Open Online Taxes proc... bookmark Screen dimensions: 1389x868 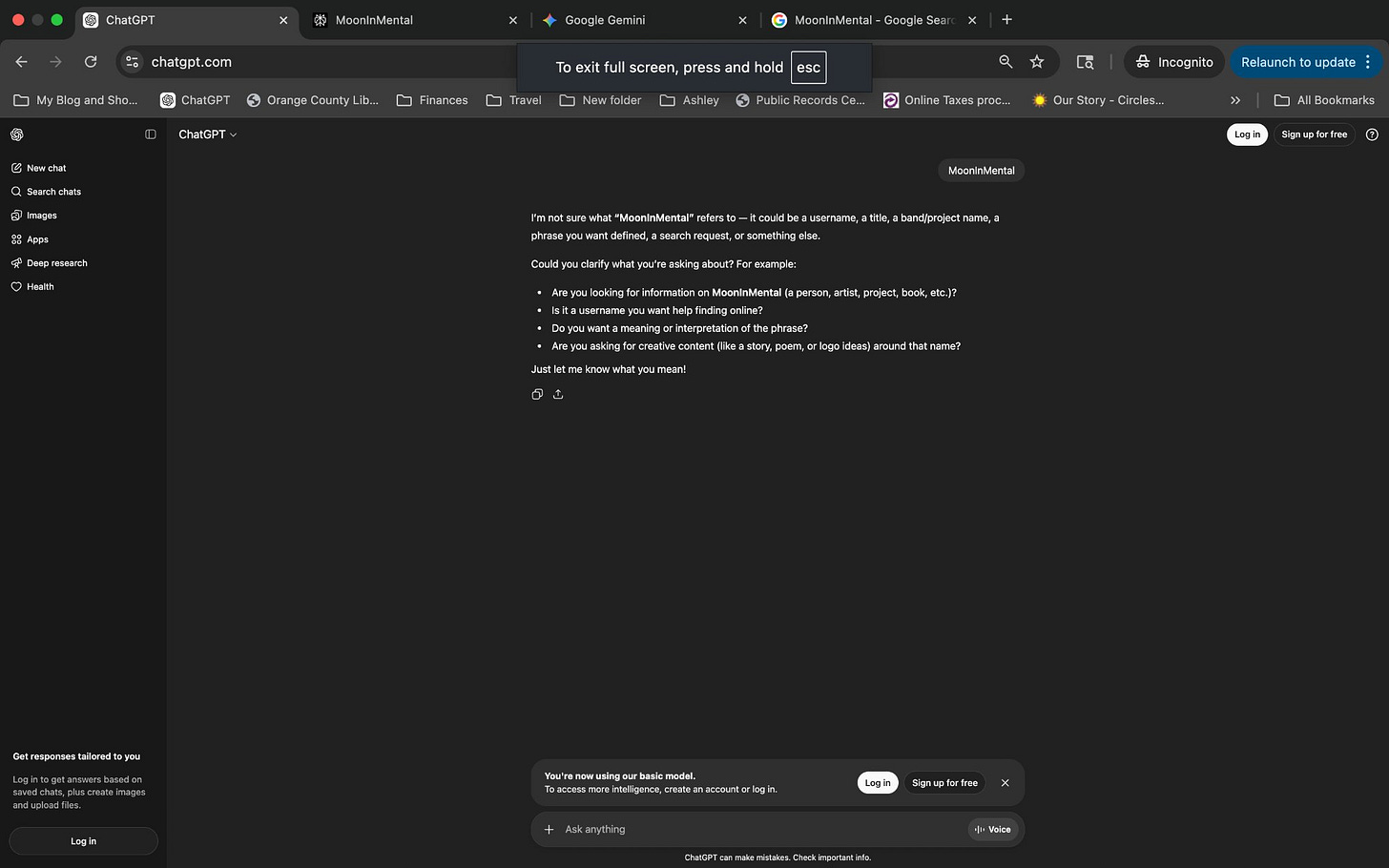pos(947,100)
